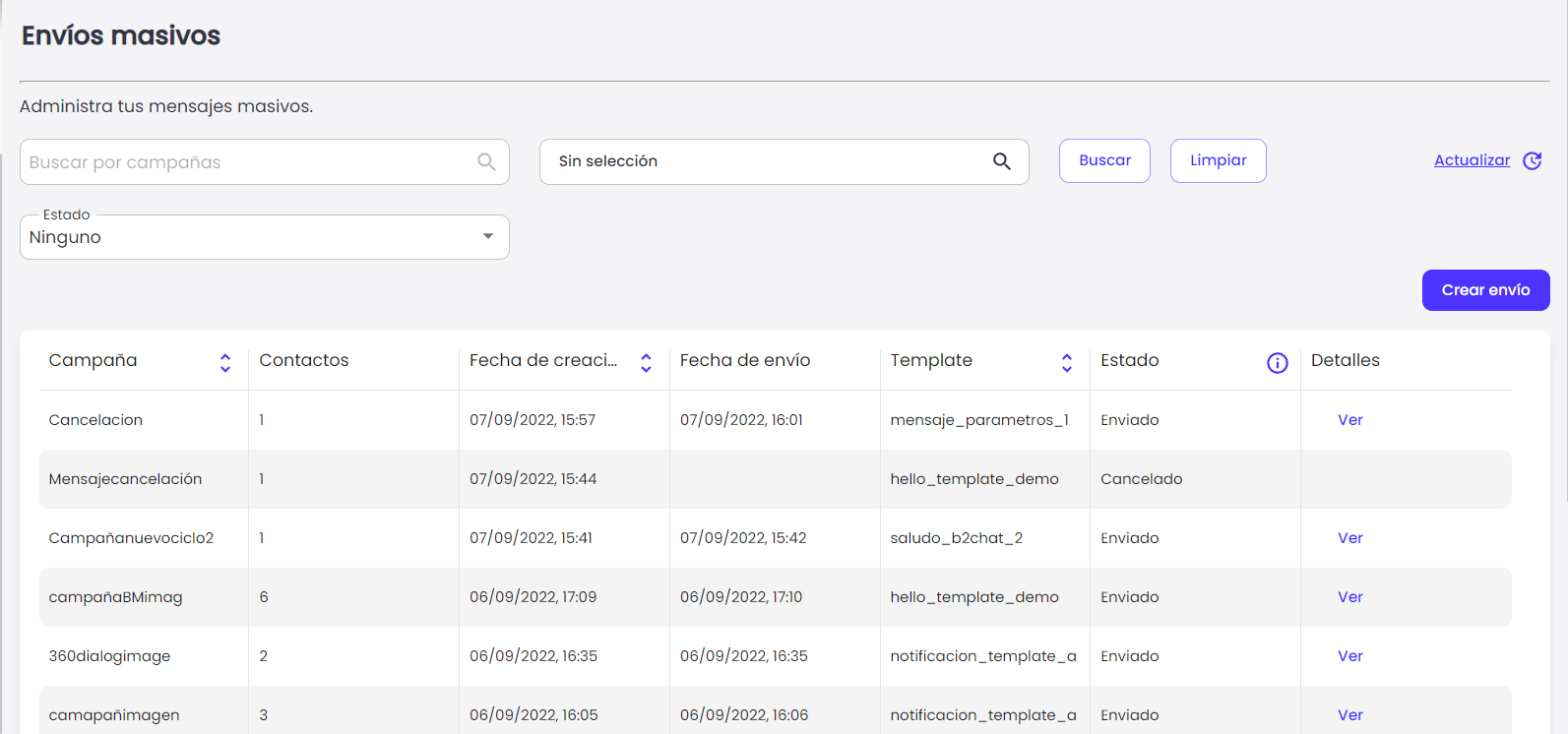Open the Sin selección selector

pos(768,161)
